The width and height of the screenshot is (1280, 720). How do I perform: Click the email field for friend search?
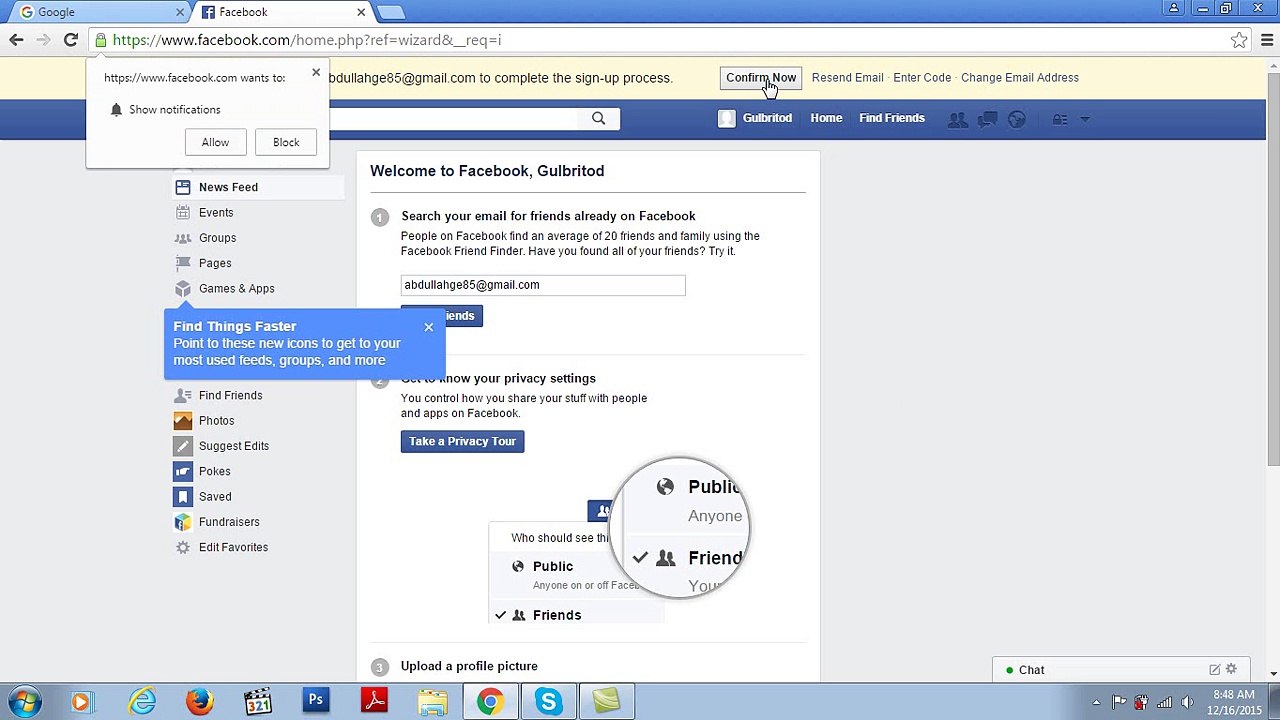[x=543, y=285]
